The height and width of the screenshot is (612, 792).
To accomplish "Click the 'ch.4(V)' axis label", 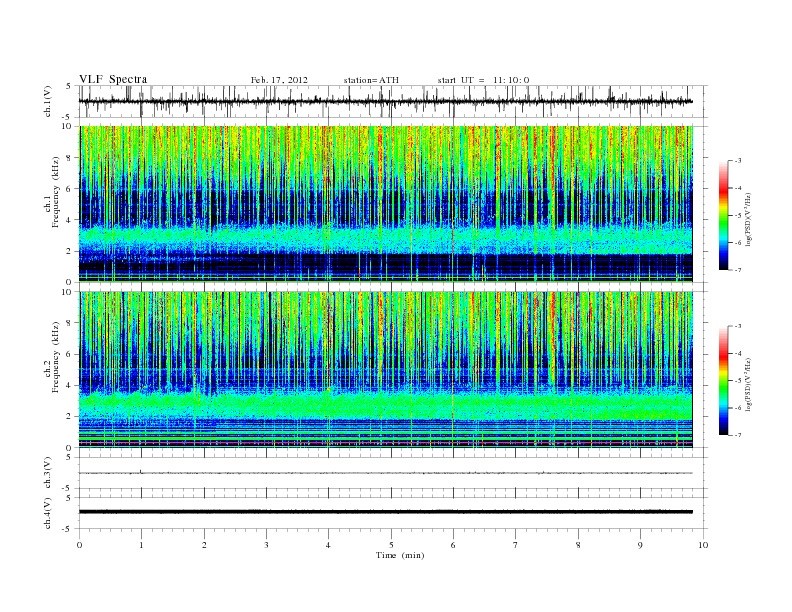I will (48, 513).
